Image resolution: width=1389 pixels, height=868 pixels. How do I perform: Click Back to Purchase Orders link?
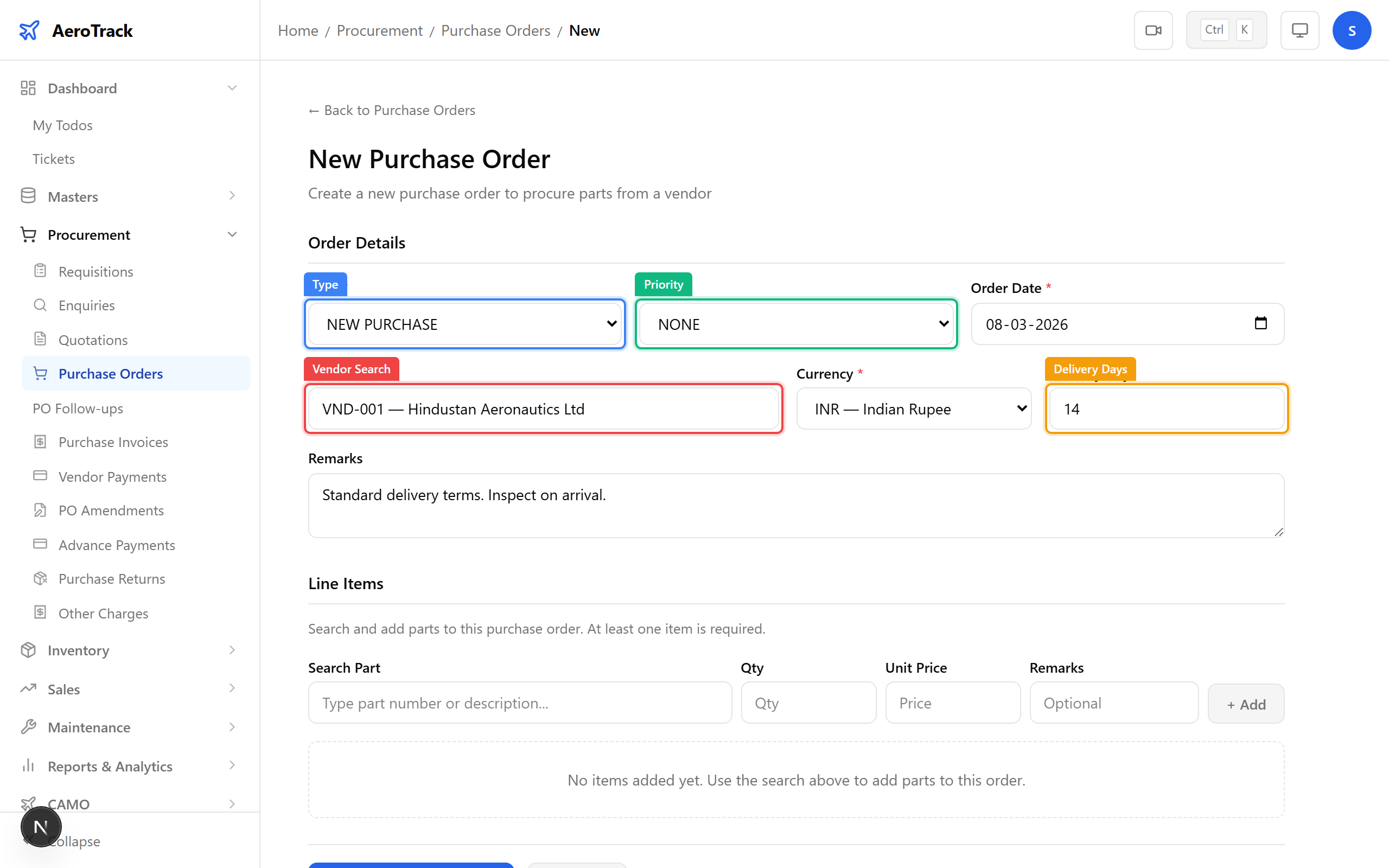391,110
